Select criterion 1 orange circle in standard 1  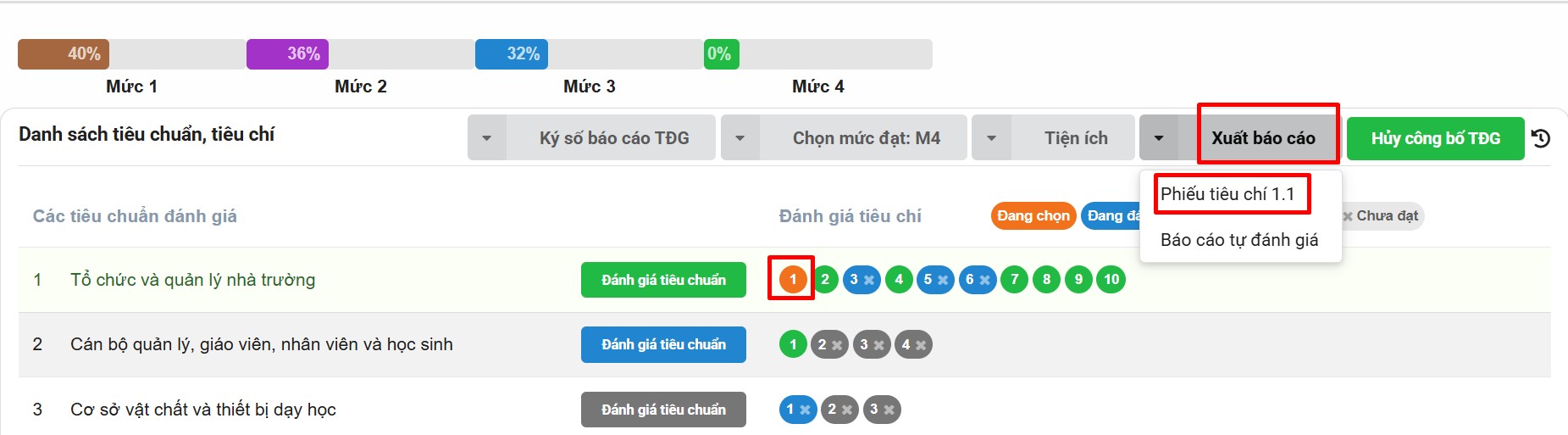[x=793, y=279]
